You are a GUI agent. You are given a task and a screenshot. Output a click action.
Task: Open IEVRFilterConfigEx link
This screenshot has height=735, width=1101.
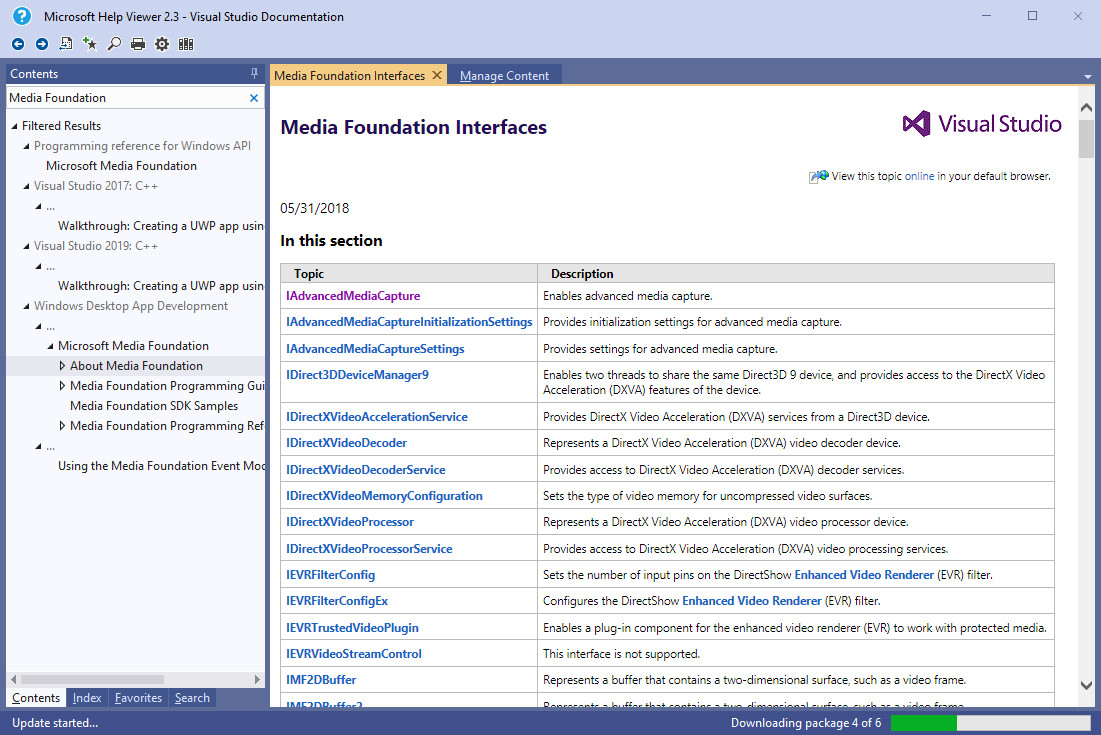[x=337, y=601]
